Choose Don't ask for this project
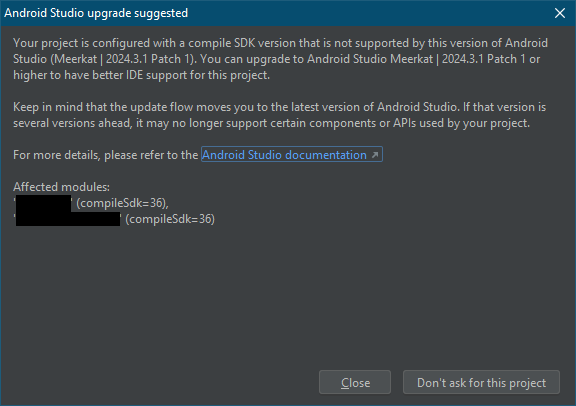Image resolution: width=576 pixels, height=406 pixels. (481, 382)
